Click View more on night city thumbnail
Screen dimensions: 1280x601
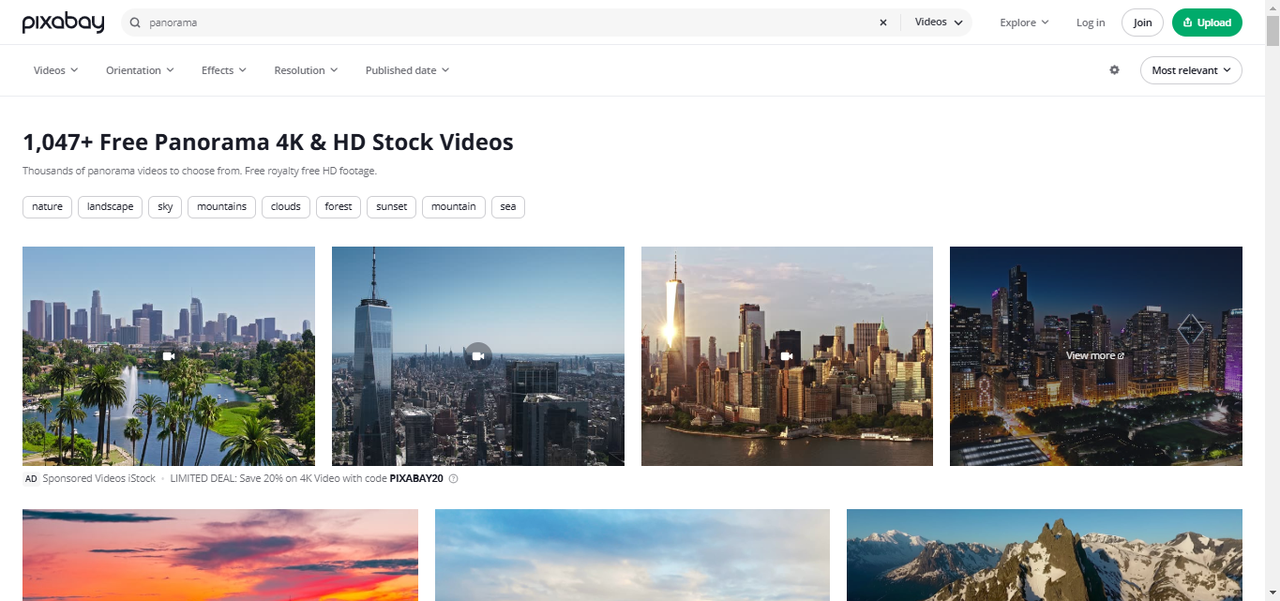point(1095,356)
